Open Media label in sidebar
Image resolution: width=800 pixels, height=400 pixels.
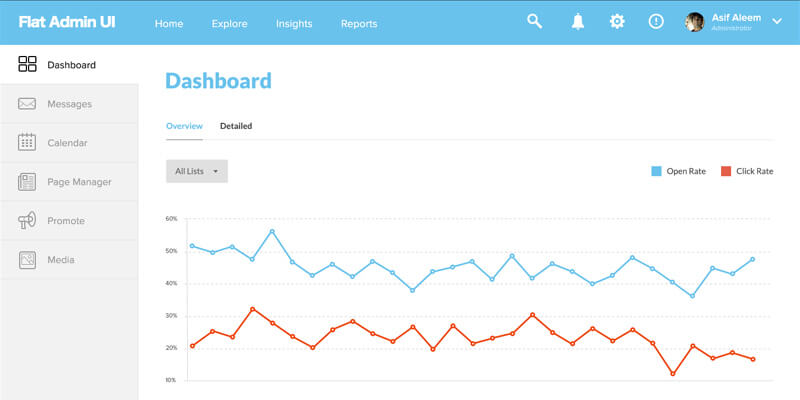coord(61,260)
